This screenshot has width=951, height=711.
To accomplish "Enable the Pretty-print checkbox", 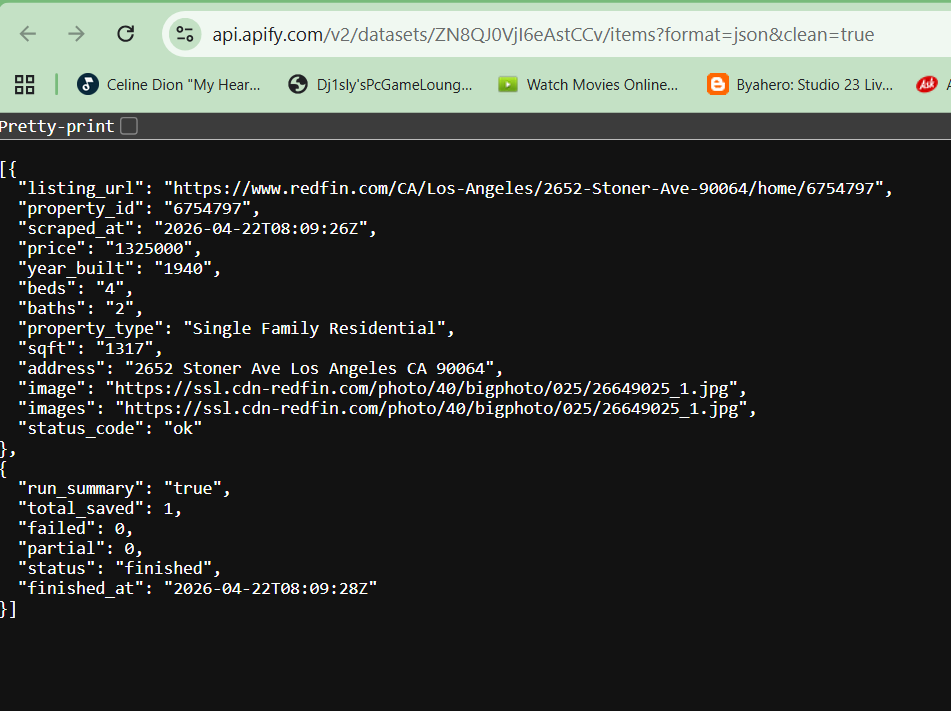I will coord(129,126).
